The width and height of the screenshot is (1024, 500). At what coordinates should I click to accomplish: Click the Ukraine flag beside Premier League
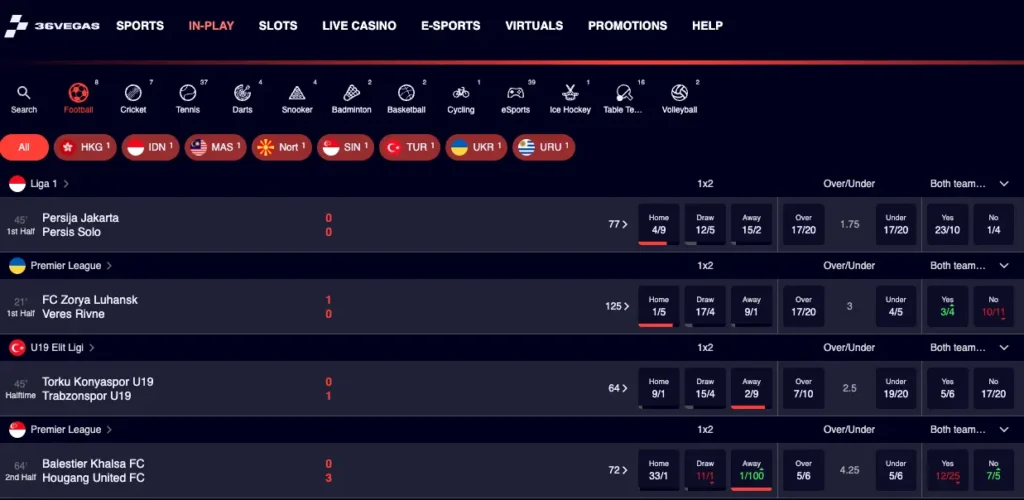tap(18, 266)
